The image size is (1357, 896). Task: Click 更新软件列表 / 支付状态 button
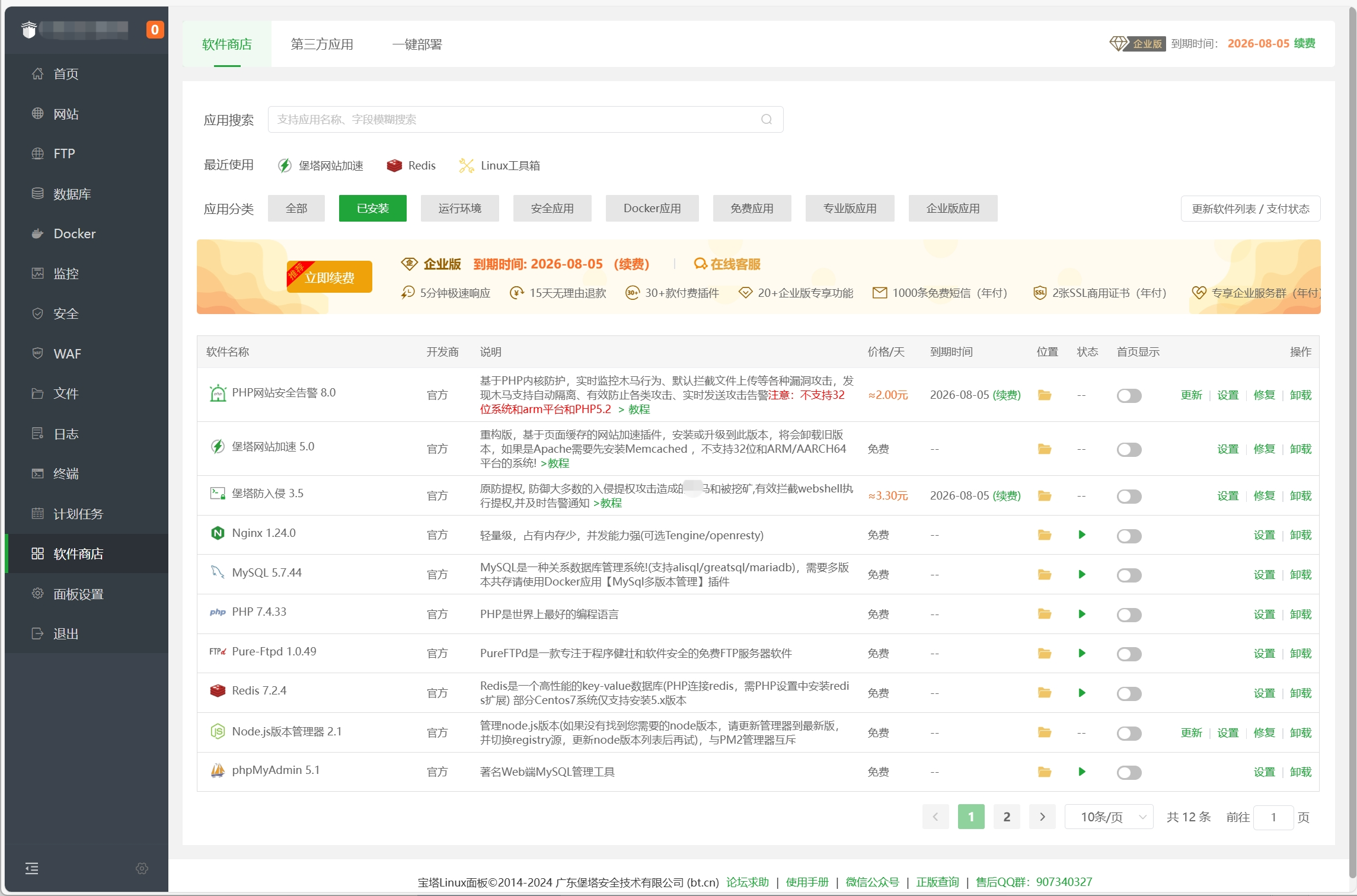click(1250, 209)
